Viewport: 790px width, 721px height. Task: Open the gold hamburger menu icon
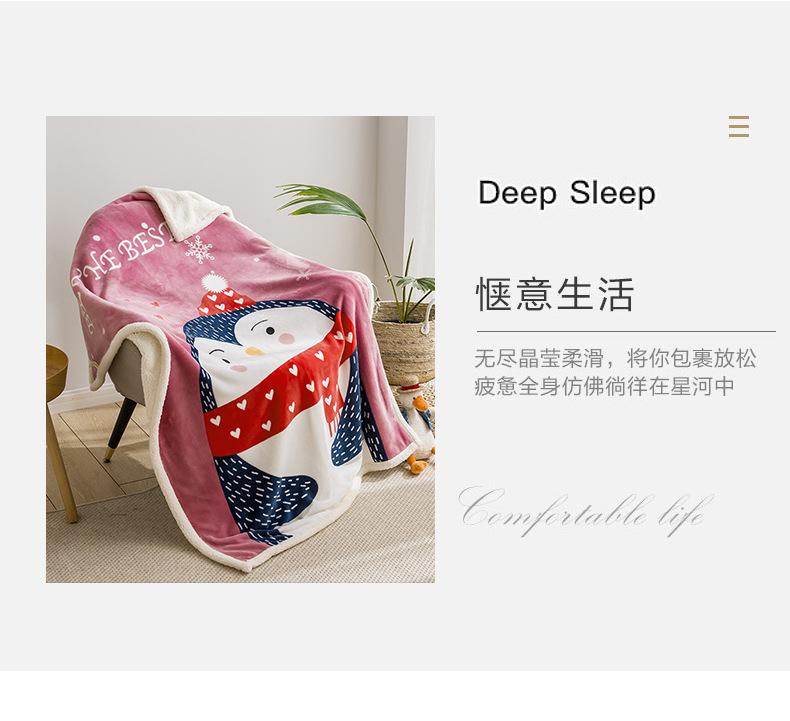tap(739, 126)
